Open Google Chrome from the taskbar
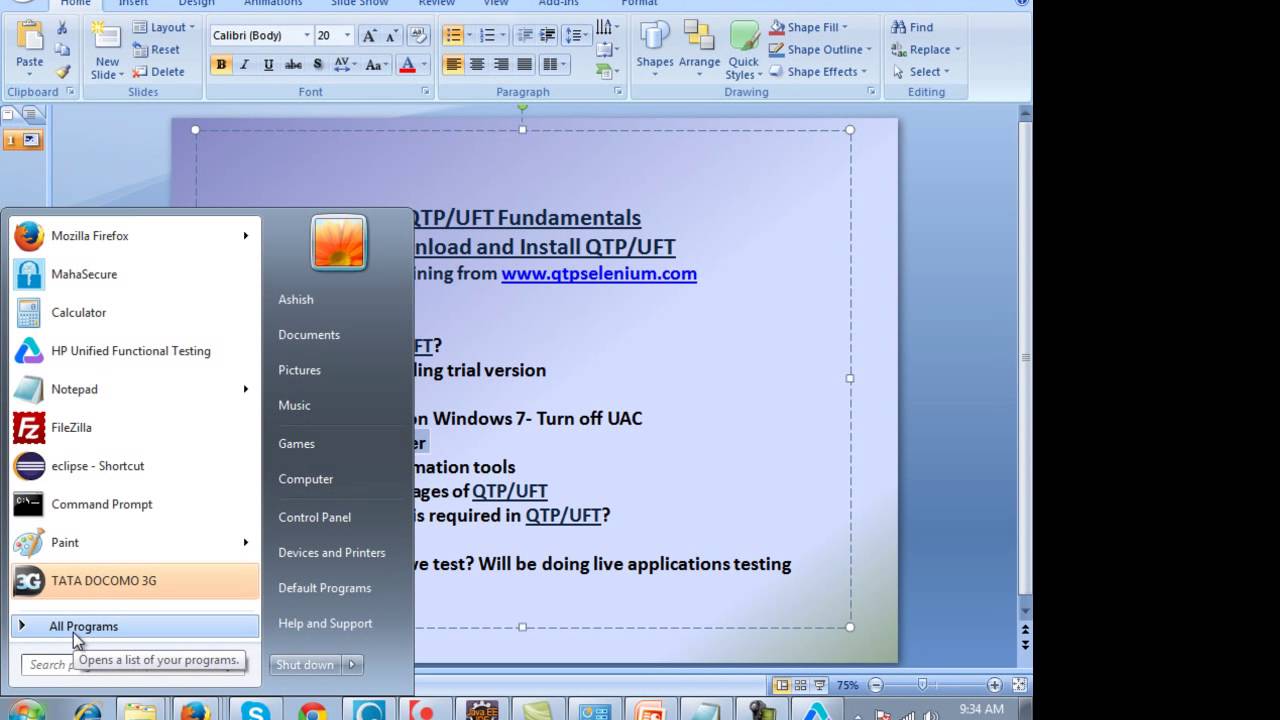The height and width of the screenshot is (720, 1280). pos(312,711)
